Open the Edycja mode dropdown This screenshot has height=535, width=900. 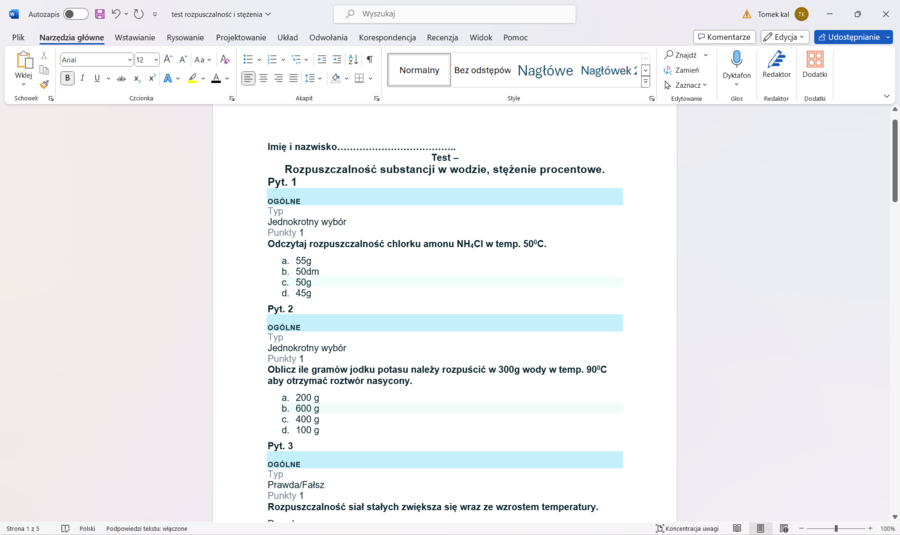tap(784, 37)
